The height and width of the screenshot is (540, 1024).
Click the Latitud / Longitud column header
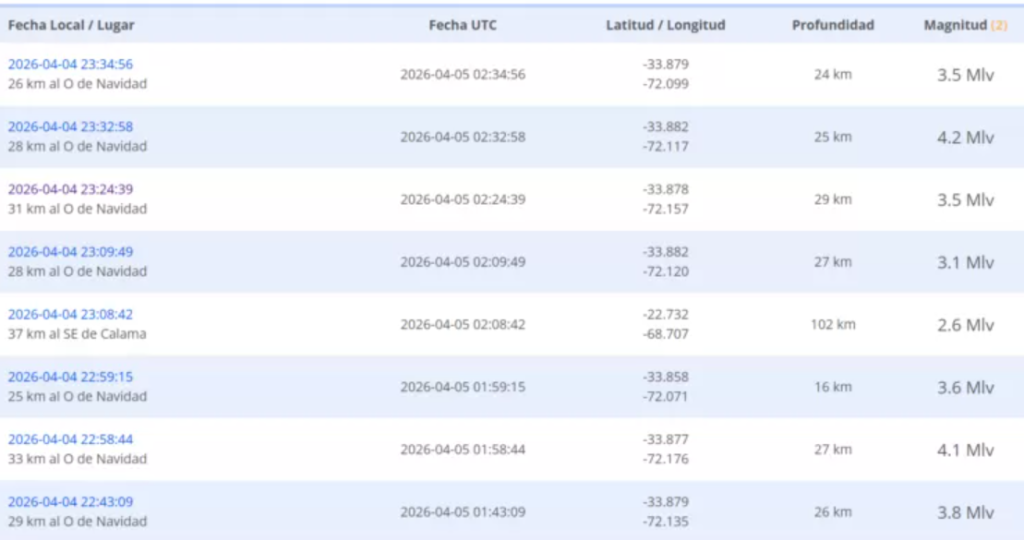[665, 25]
